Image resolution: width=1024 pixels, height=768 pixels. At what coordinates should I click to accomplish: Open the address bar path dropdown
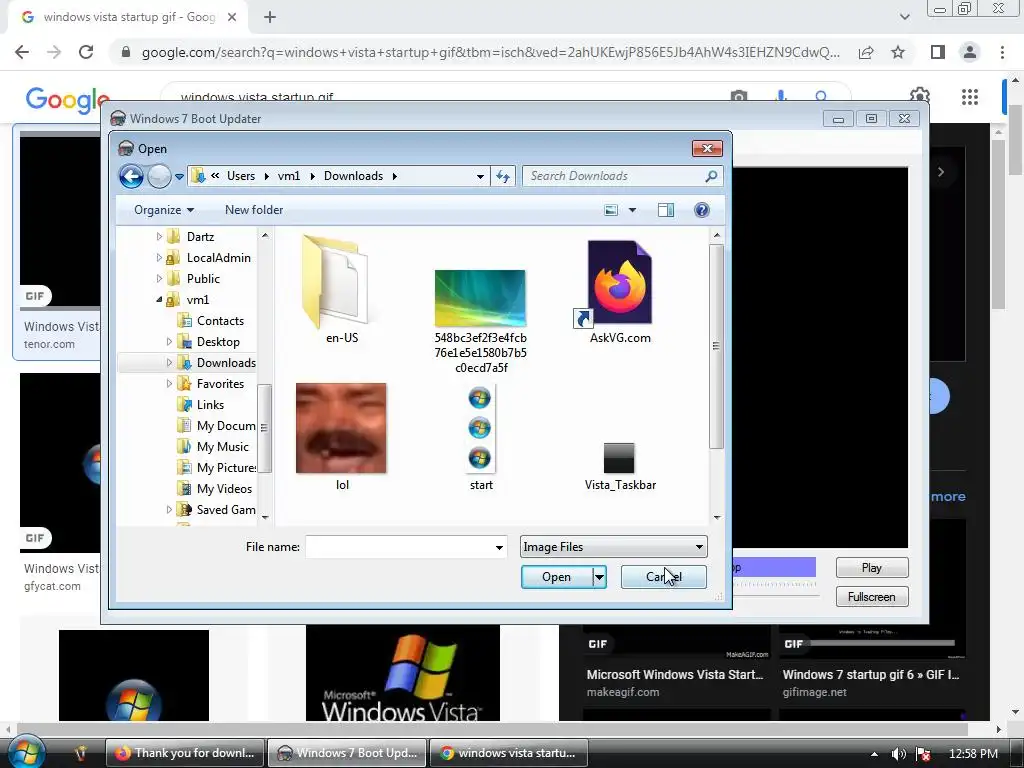pyautogui.click(x=481, y=176)
